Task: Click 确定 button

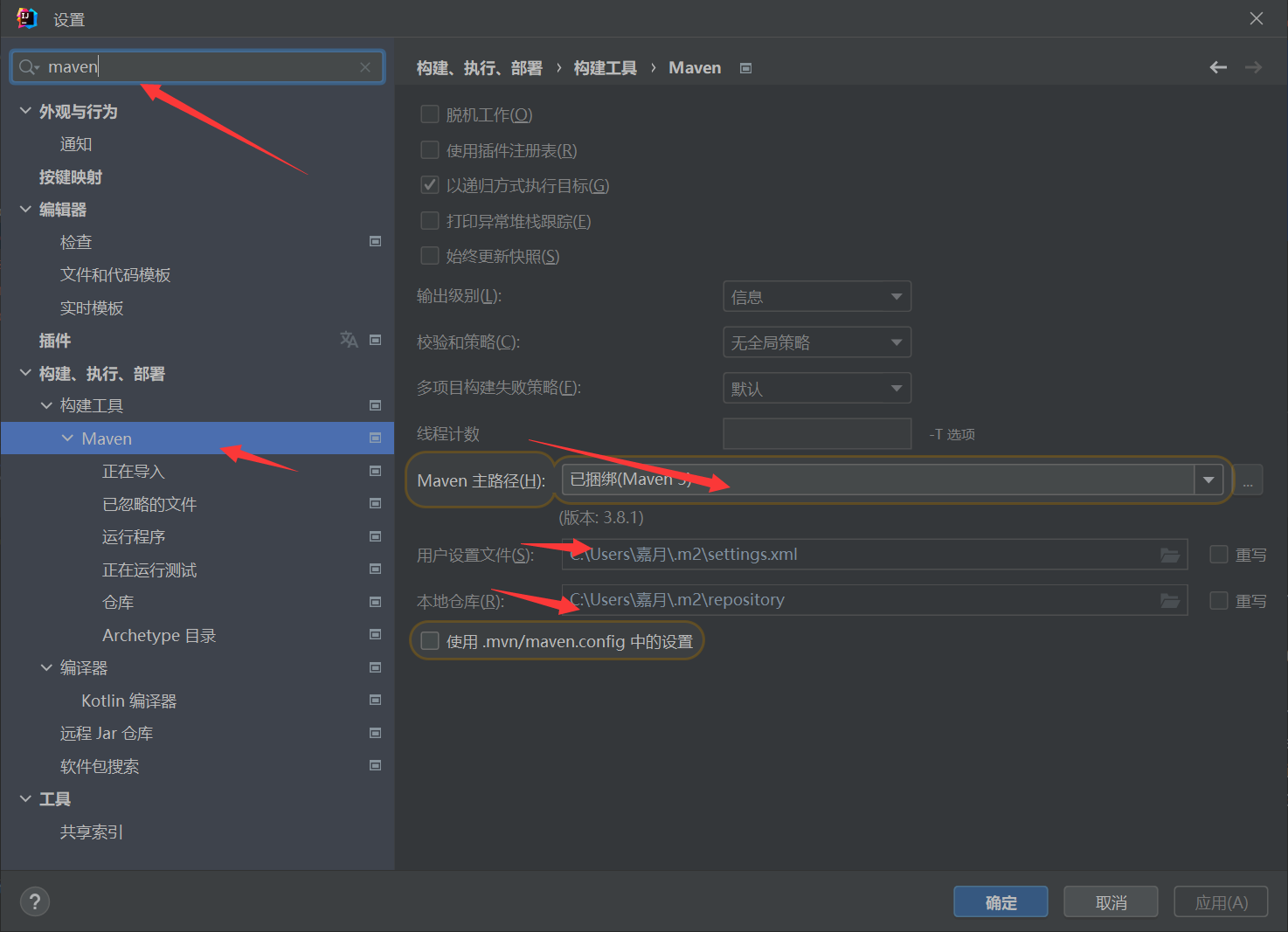Action: (x=1001, y=902)
